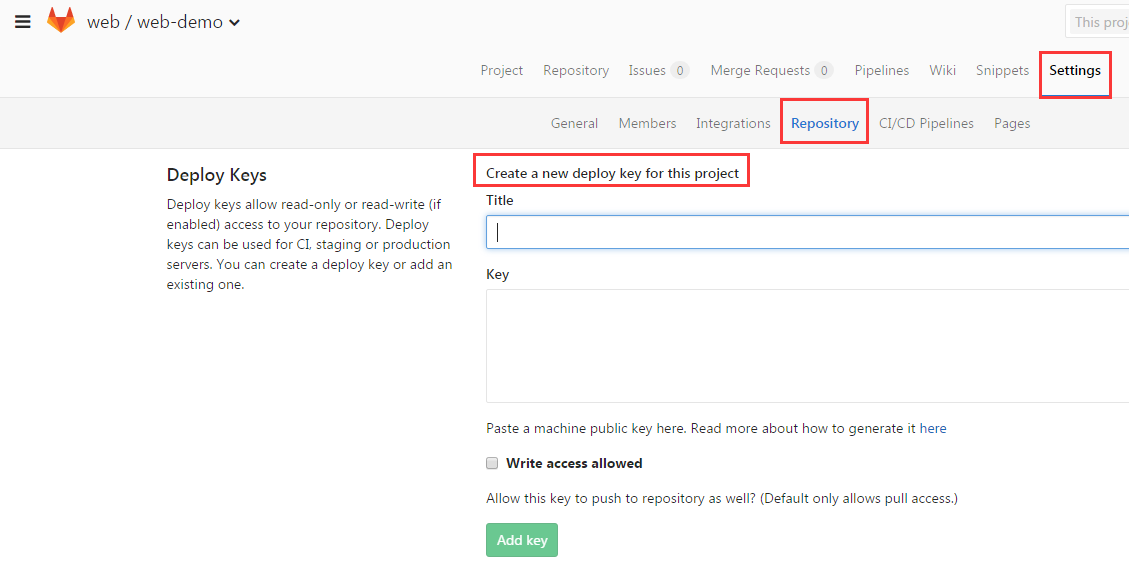1129x569 pixels.
Task: View the Pipelines tab
Action: (881, 71)
